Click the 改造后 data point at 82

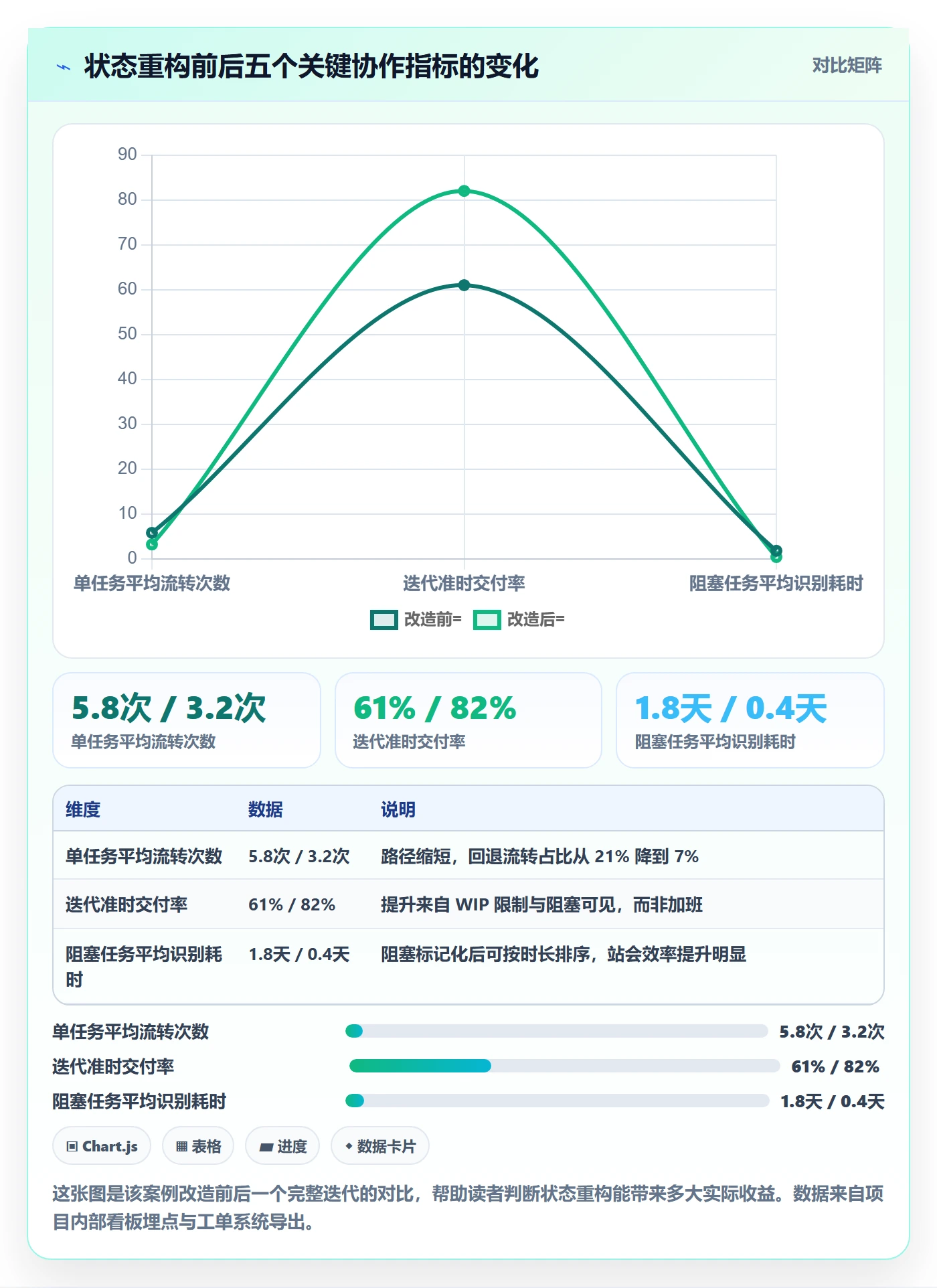[x=464, y=191]
